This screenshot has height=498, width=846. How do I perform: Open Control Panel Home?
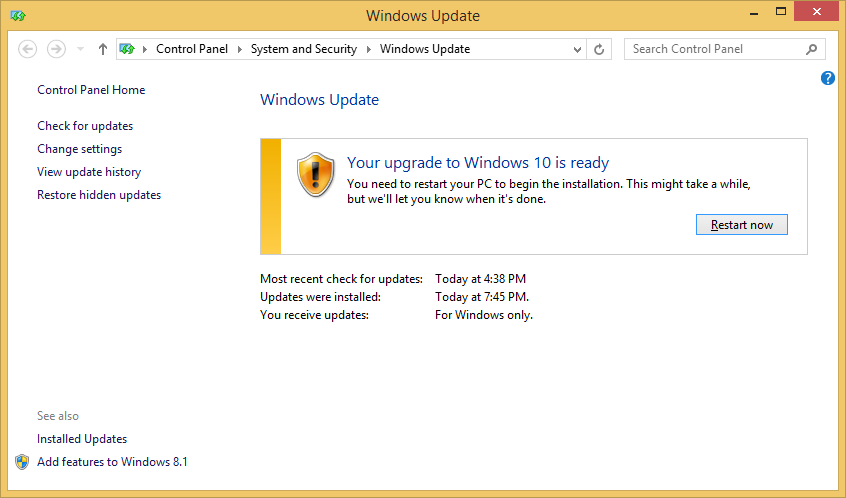[91, 90]
